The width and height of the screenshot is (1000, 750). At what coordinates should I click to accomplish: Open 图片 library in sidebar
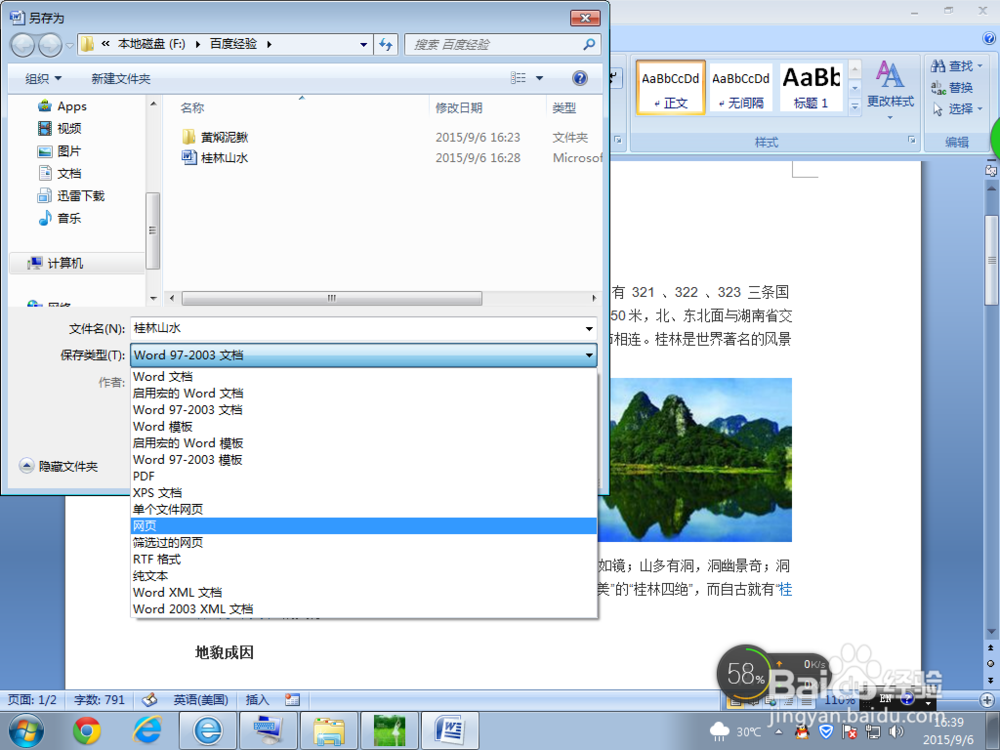(x=60, y=151)
